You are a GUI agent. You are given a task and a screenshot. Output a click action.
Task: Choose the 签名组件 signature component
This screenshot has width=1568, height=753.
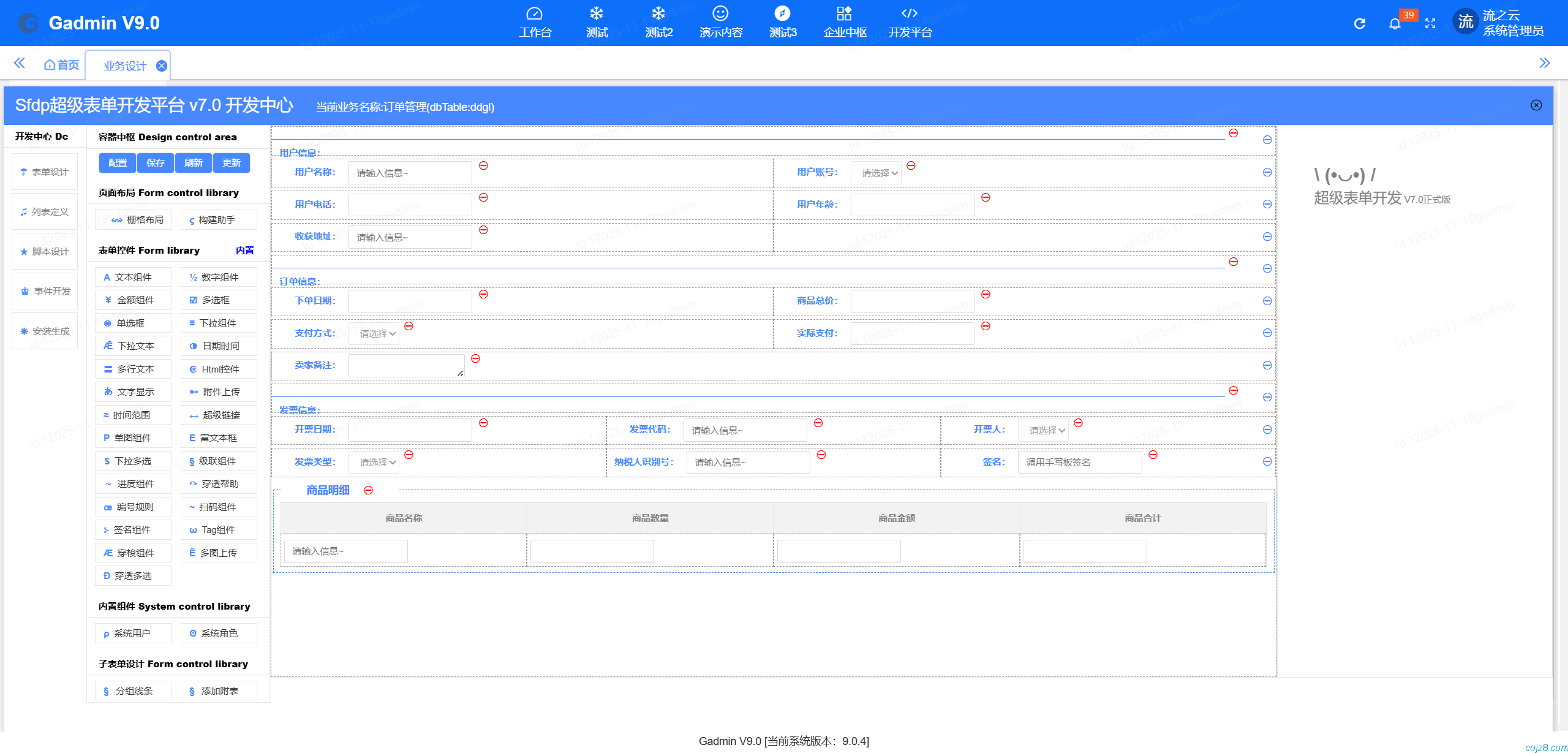coord(133,529)
